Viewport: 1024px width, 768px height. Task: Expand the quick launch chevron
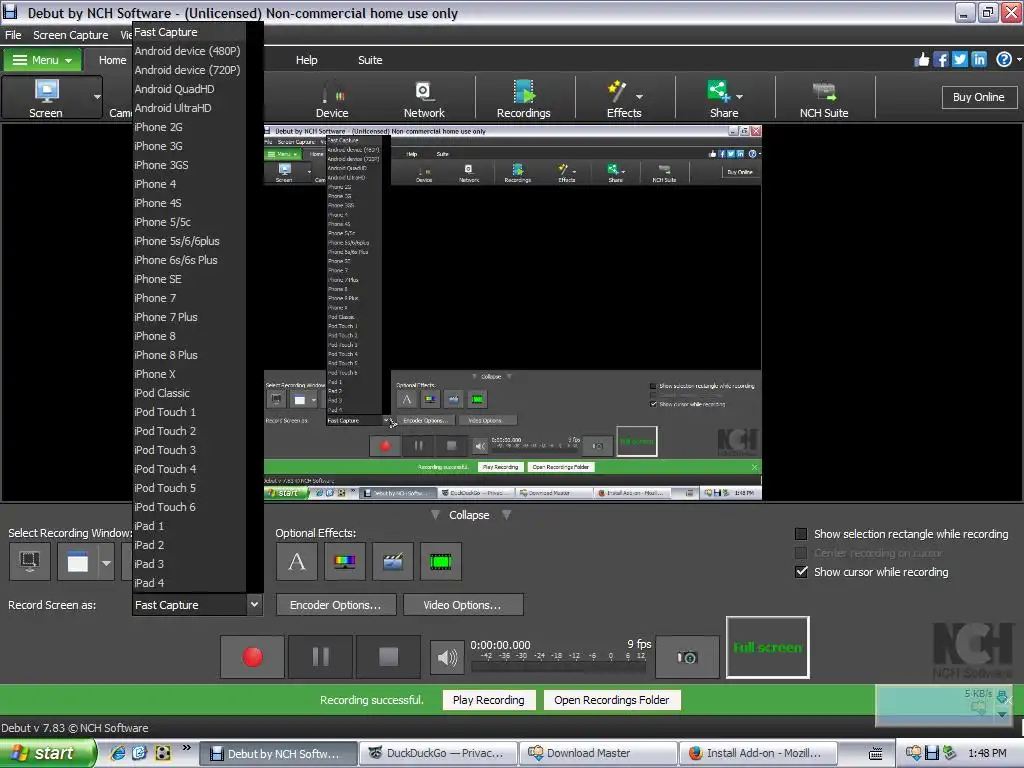pos(187,748)
